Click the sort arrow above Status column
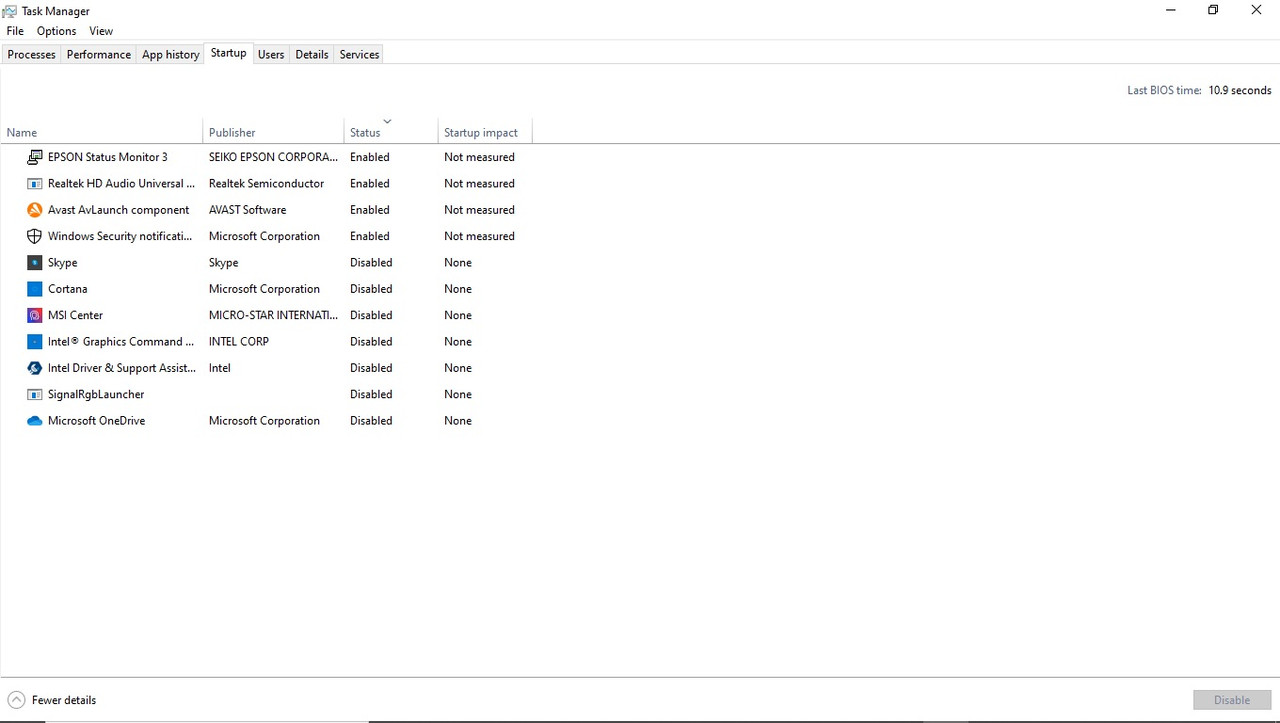 (387, 121)
